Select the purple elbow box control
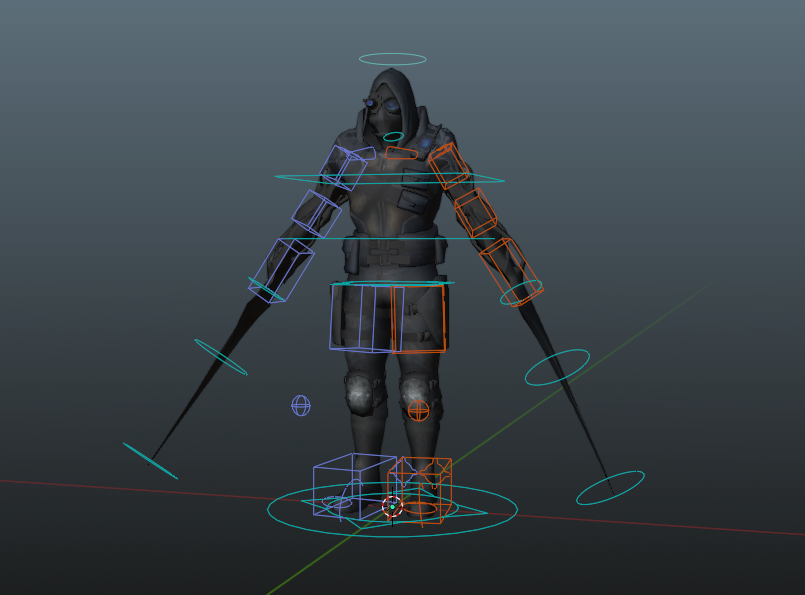805x595 pixels. point(317,214)
